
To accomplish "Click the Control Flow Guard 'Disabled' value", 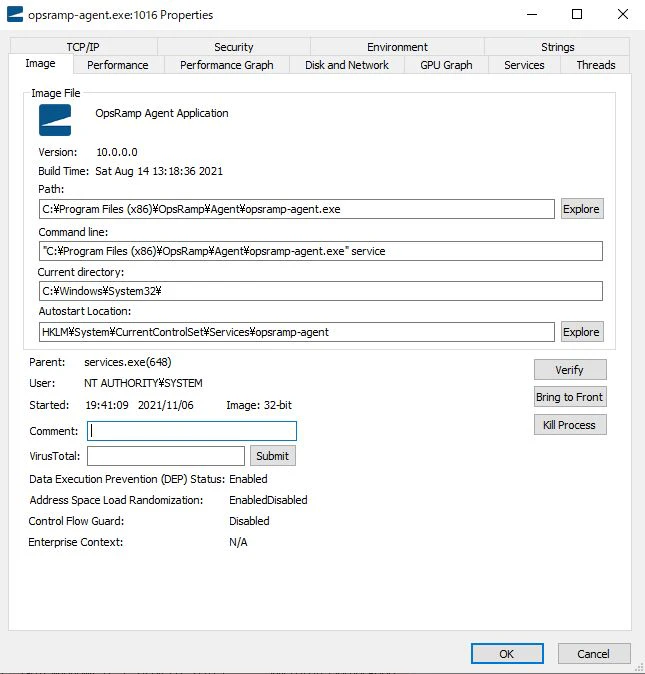I will click(249, 521).
